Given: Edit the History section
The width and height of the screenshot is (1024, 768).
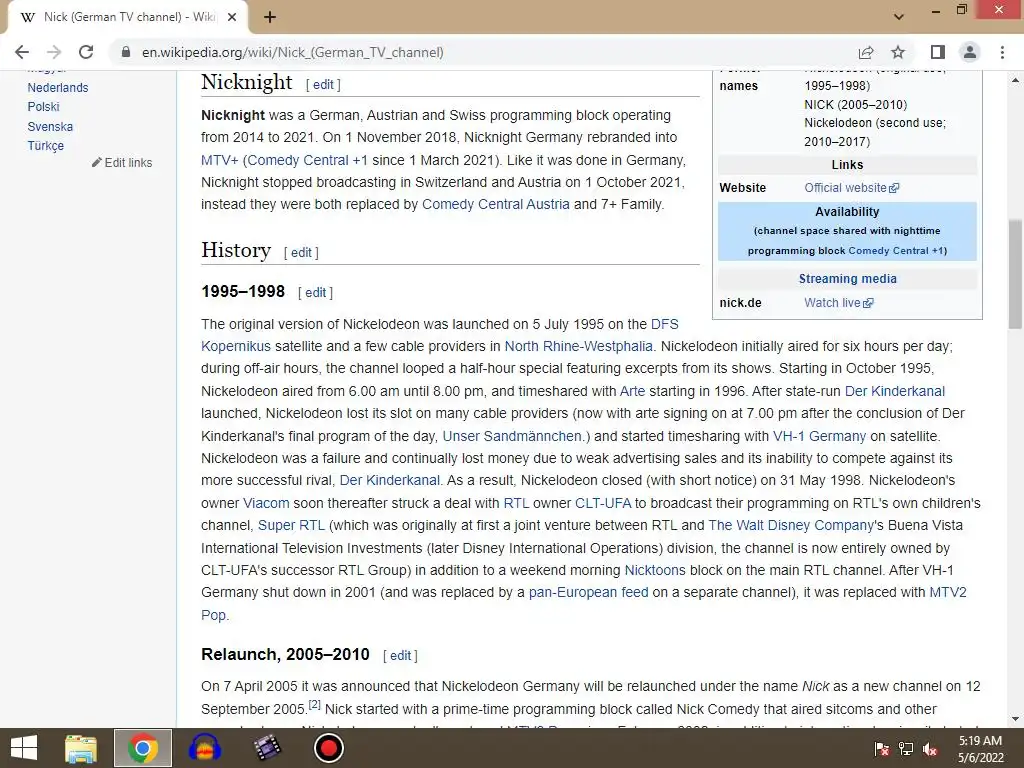Looking at the screenshot, I should [301, 253].
